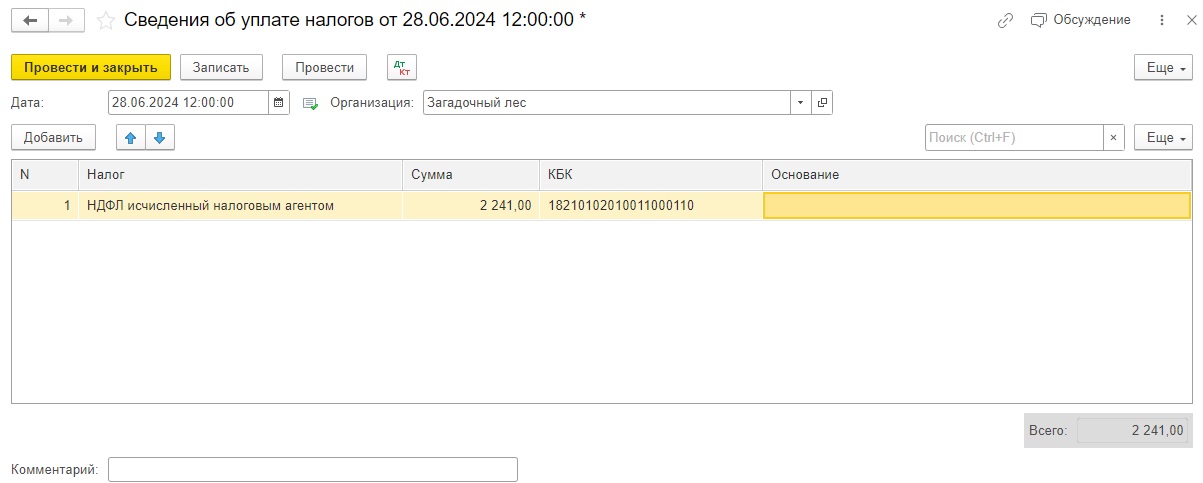
Task: Click the Всего total field 2 241,00
Action: tap(1132, 431)
